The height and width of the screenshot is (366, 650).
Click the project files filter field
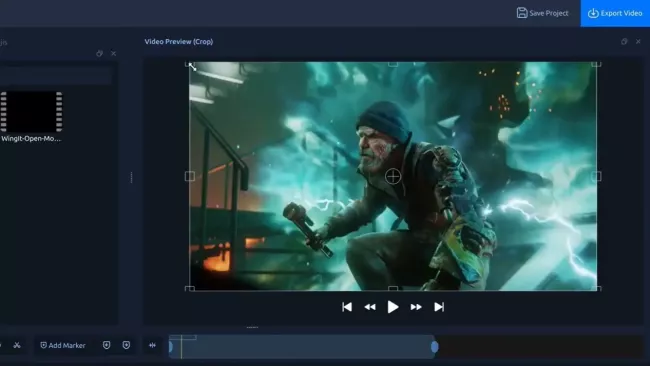(56, 75)
